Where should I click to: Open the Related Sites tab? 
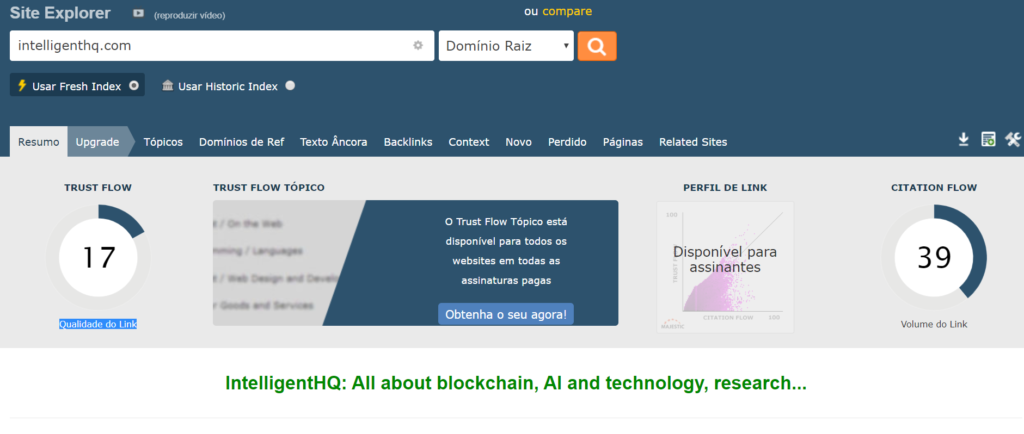click(693, 142)
